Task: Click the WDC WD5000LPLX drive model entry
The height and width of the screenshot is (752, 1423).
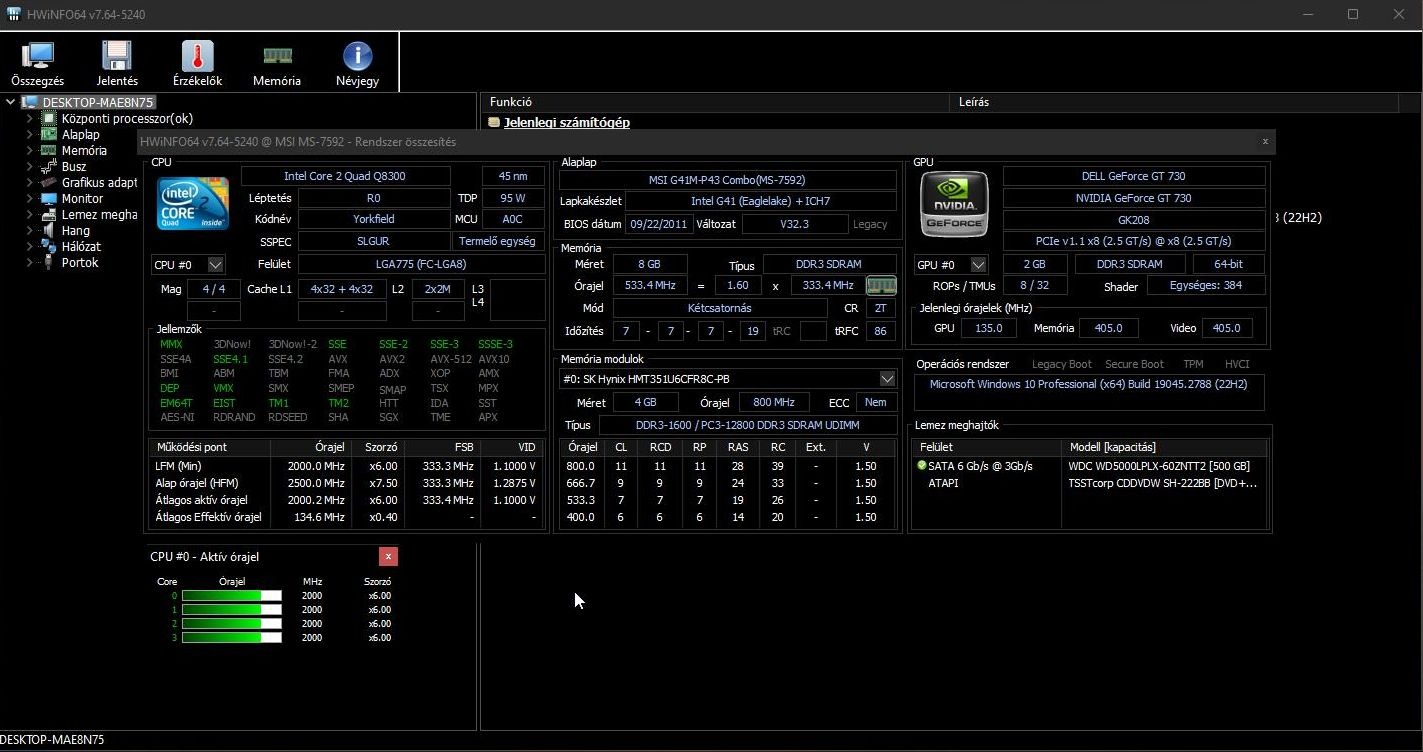Action: pyautogui.click(x=1159, y=466)
